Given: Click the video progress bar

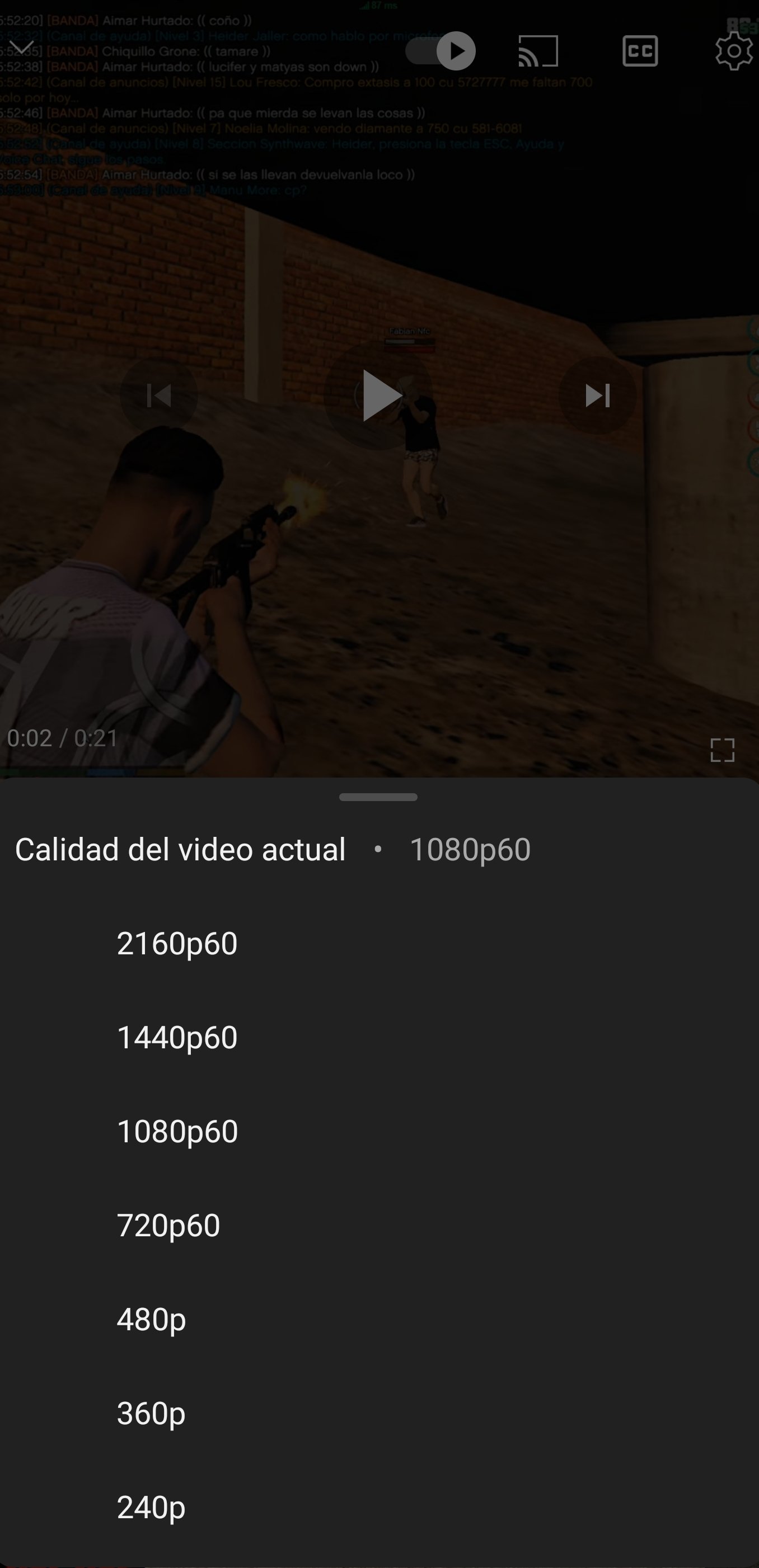Looking at the screenshot, I should 379,772.
